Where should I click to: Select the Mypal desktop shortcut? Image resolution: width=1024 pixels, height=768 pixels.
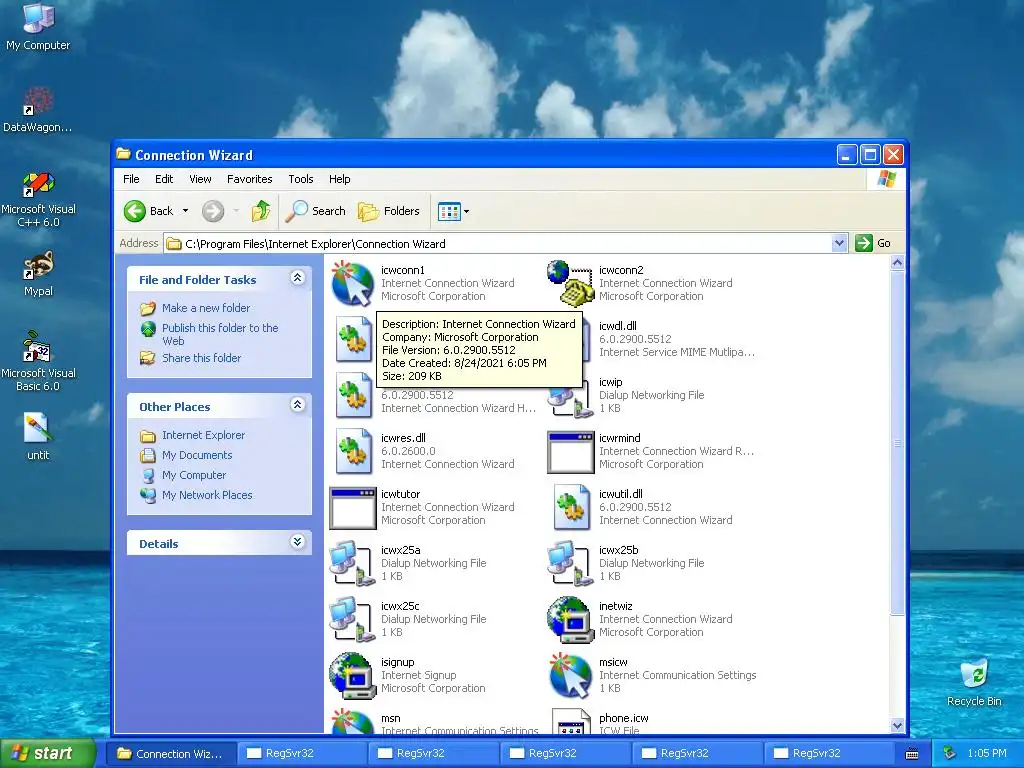coord(38,274)
